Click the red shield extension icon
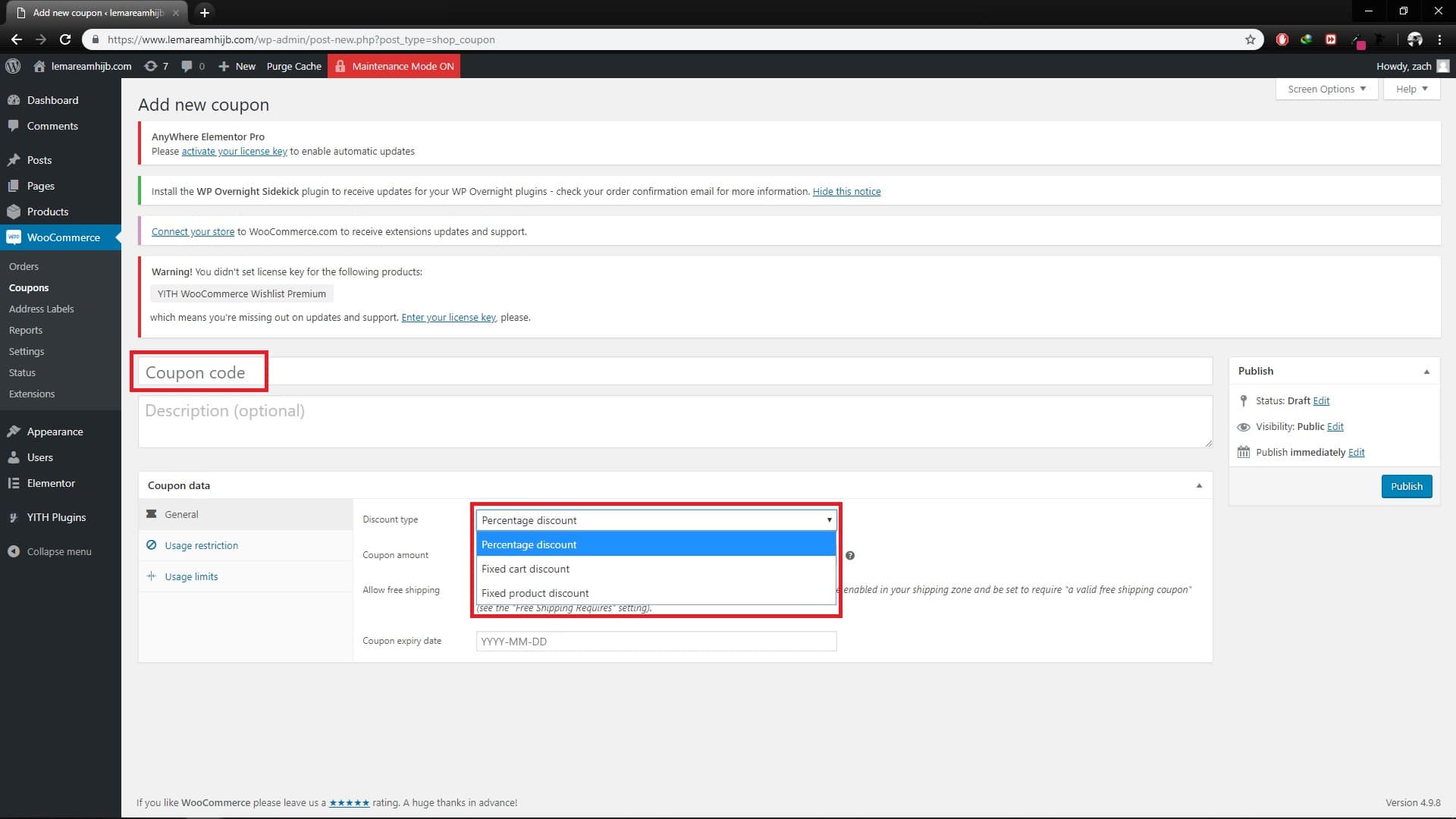Viewport: 1456px width, 819px height. tap(1282, 39)
